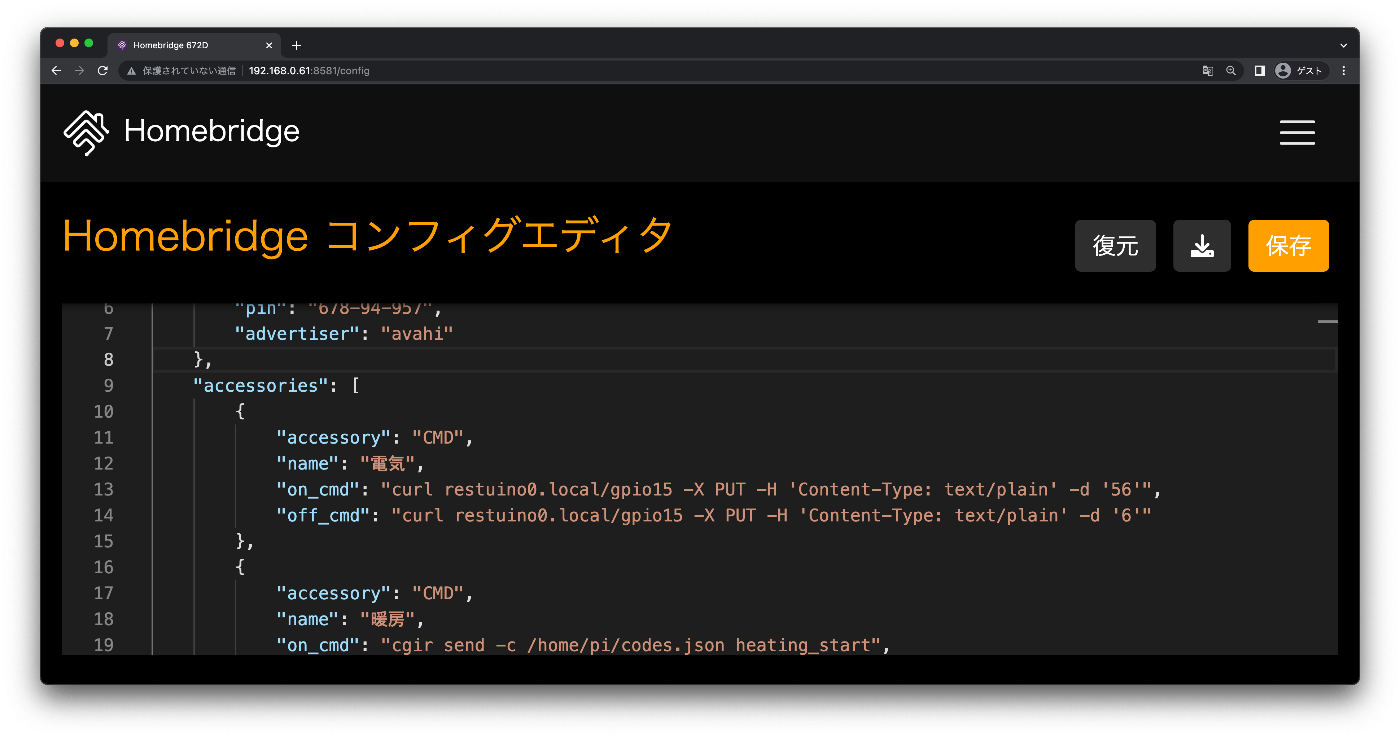Open a new browser tab
Image resolution: width=1400 pixels, height=738 pixels.
pyautogui.click(x=296, y=45)
